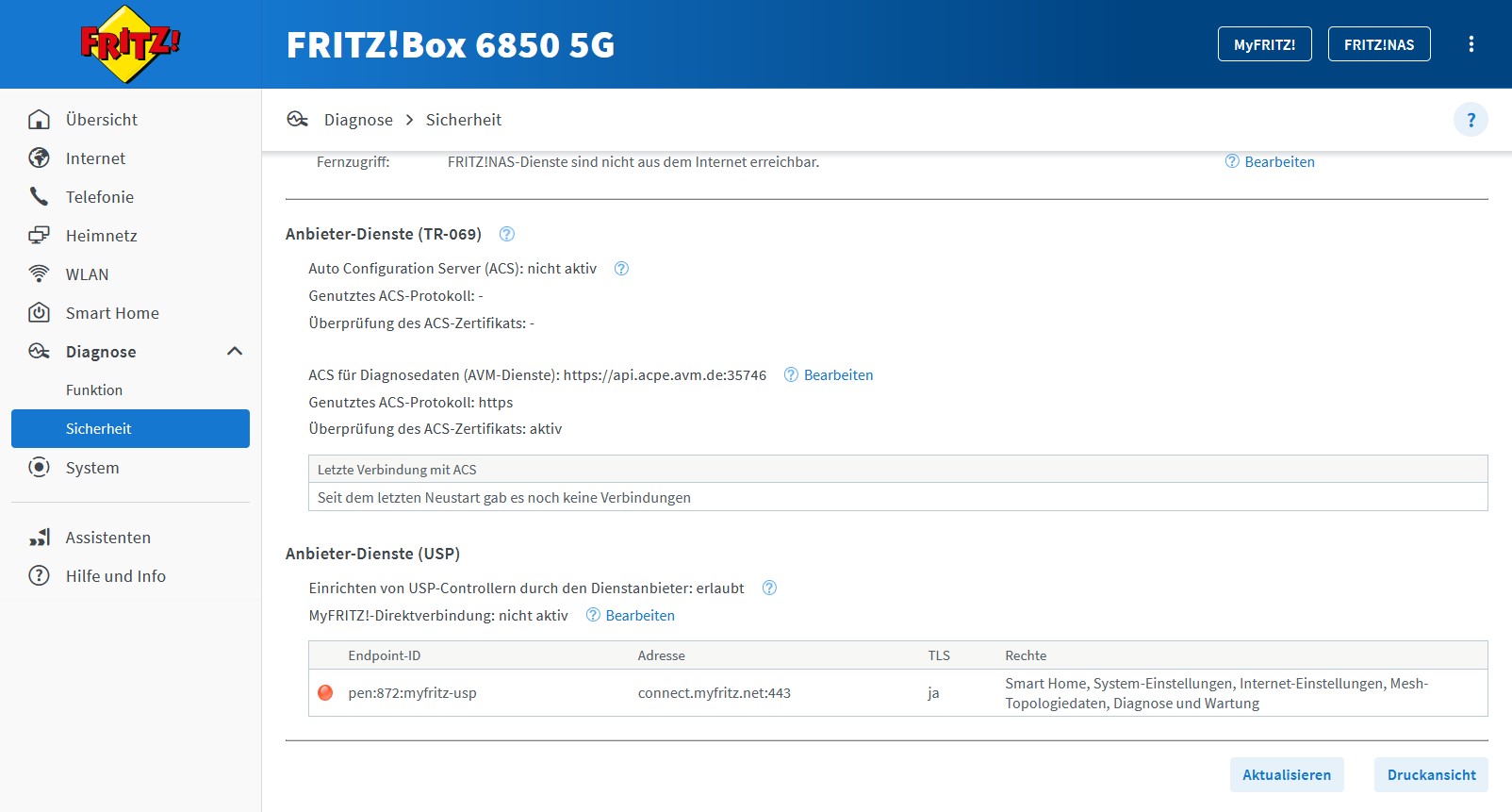
Task: Click the Heimnetz devices icon
Action: coord(39,236)
